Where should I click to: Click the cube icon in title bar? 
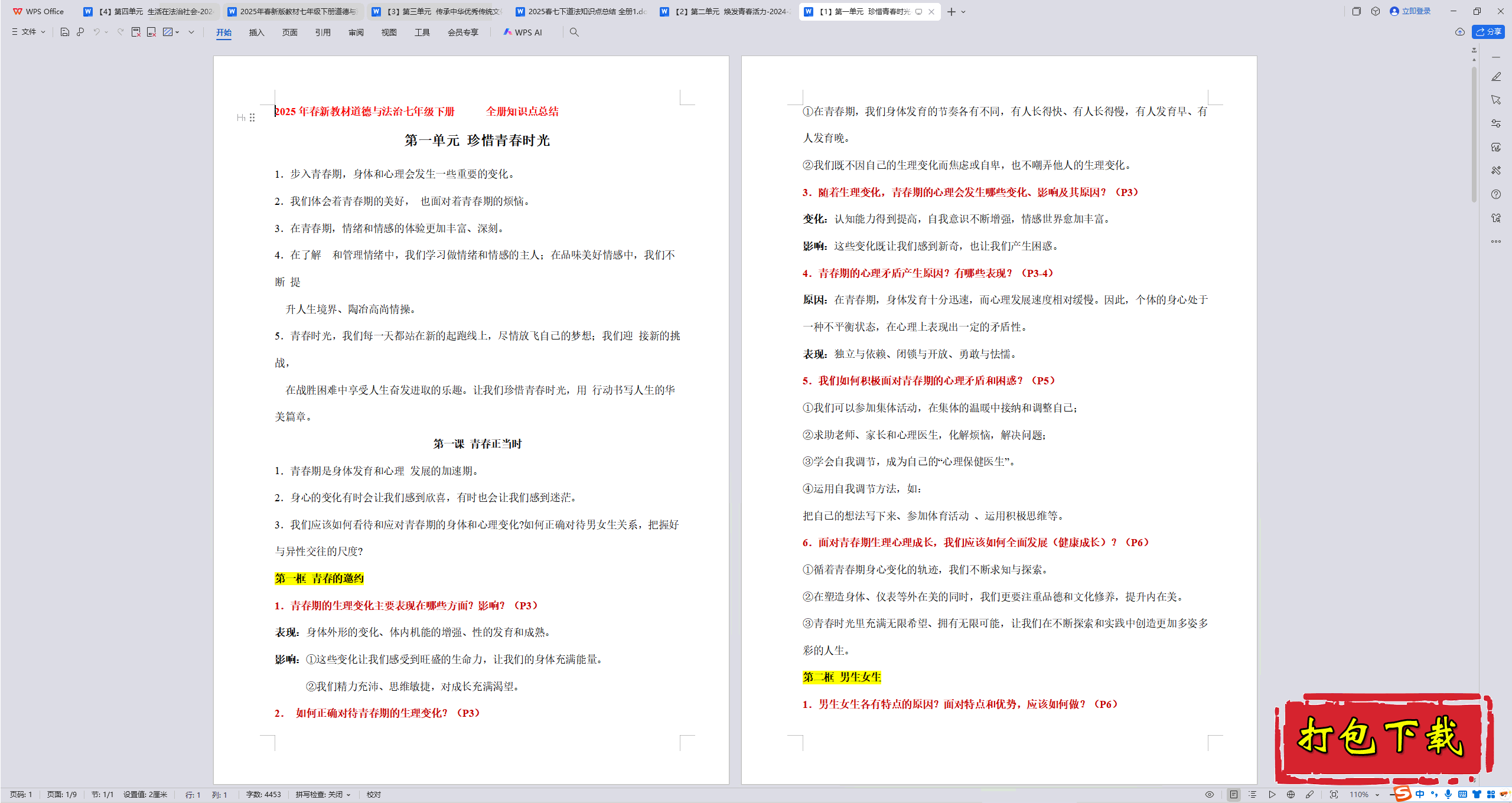[x=1376, y=11]
